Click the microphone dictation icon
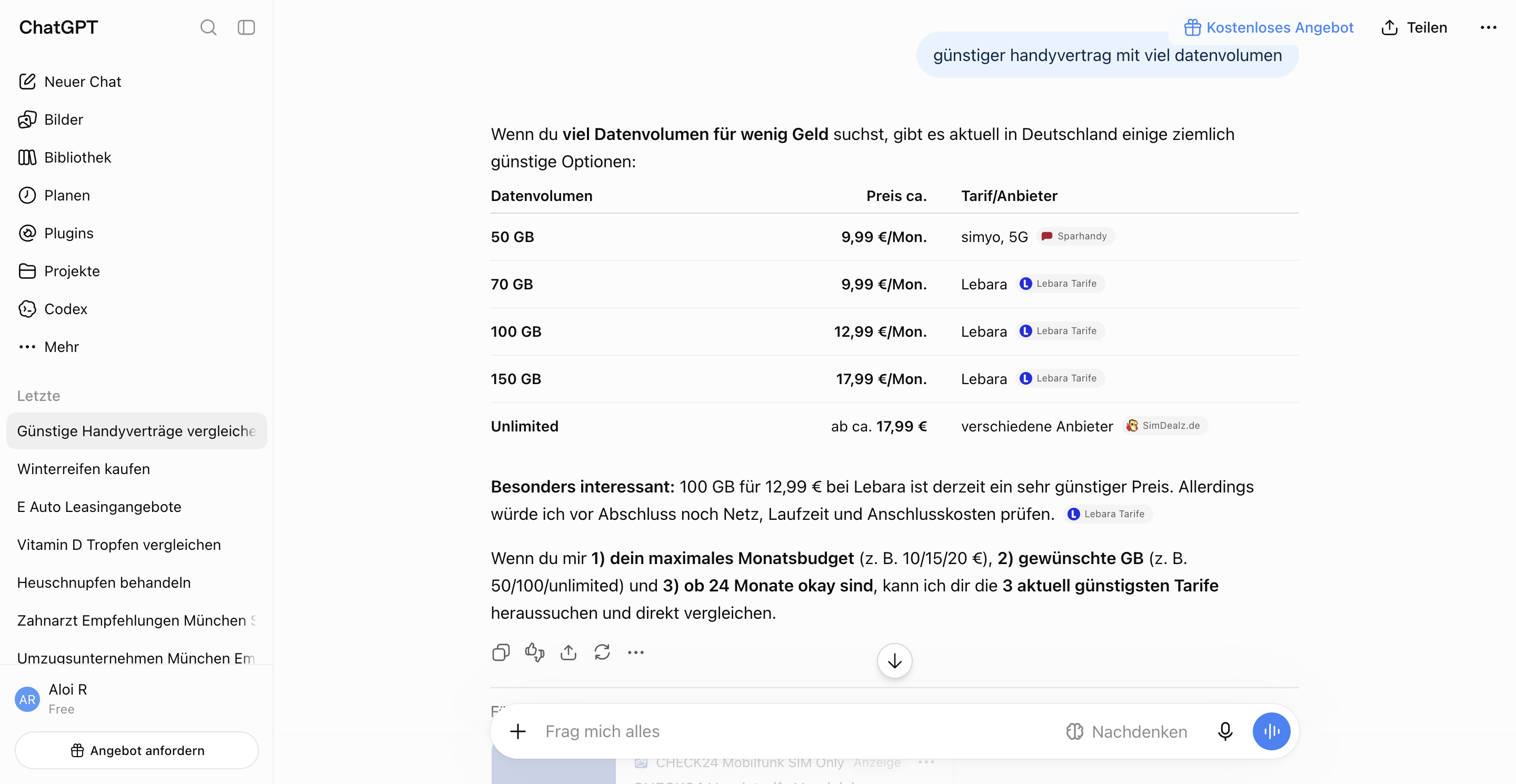Screen dimensions: 1516x784 pyautogui.click(x=1225, y=731)
